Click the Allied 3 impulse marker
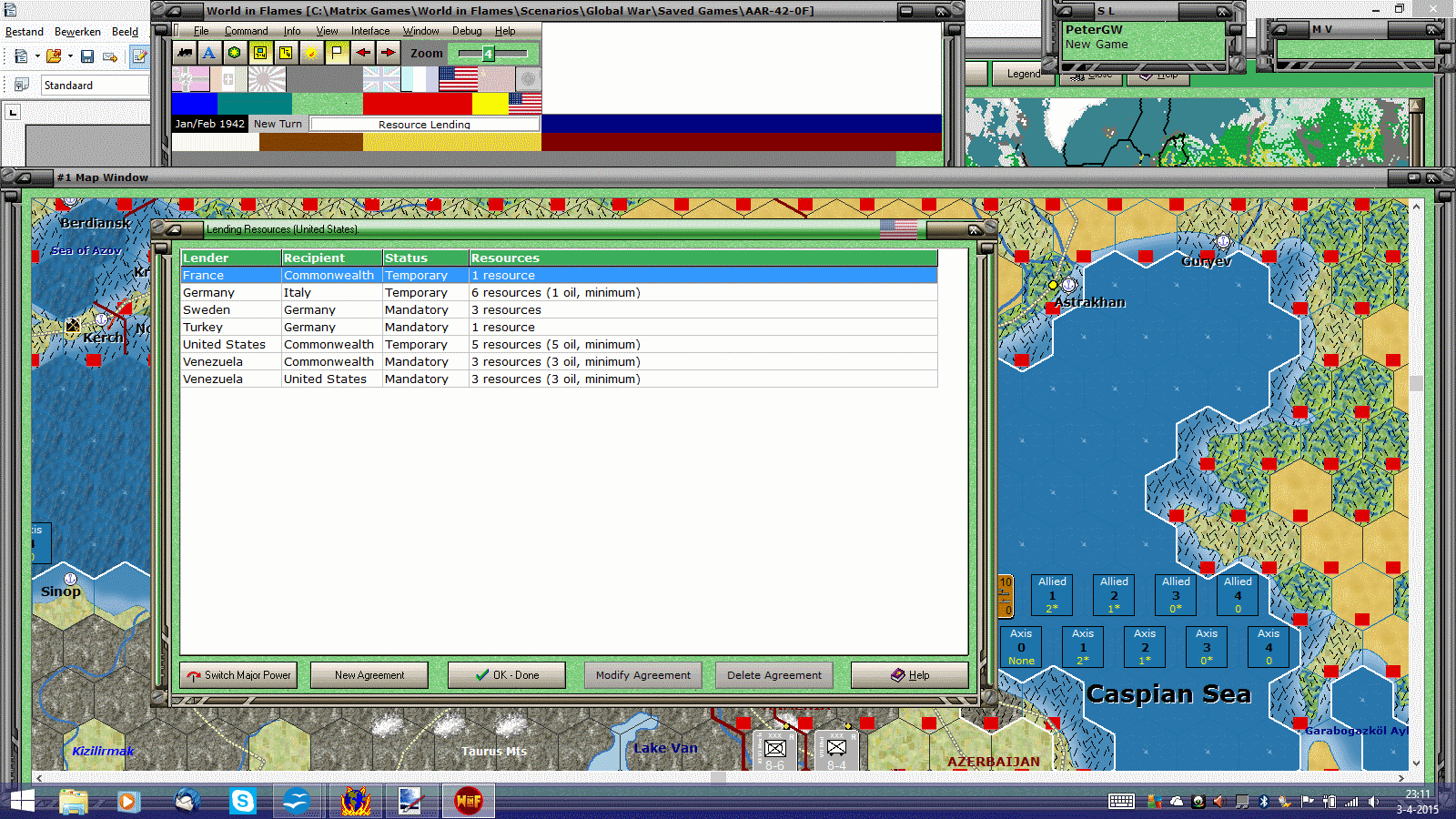1456x819 pixels. click(1176, 595)
